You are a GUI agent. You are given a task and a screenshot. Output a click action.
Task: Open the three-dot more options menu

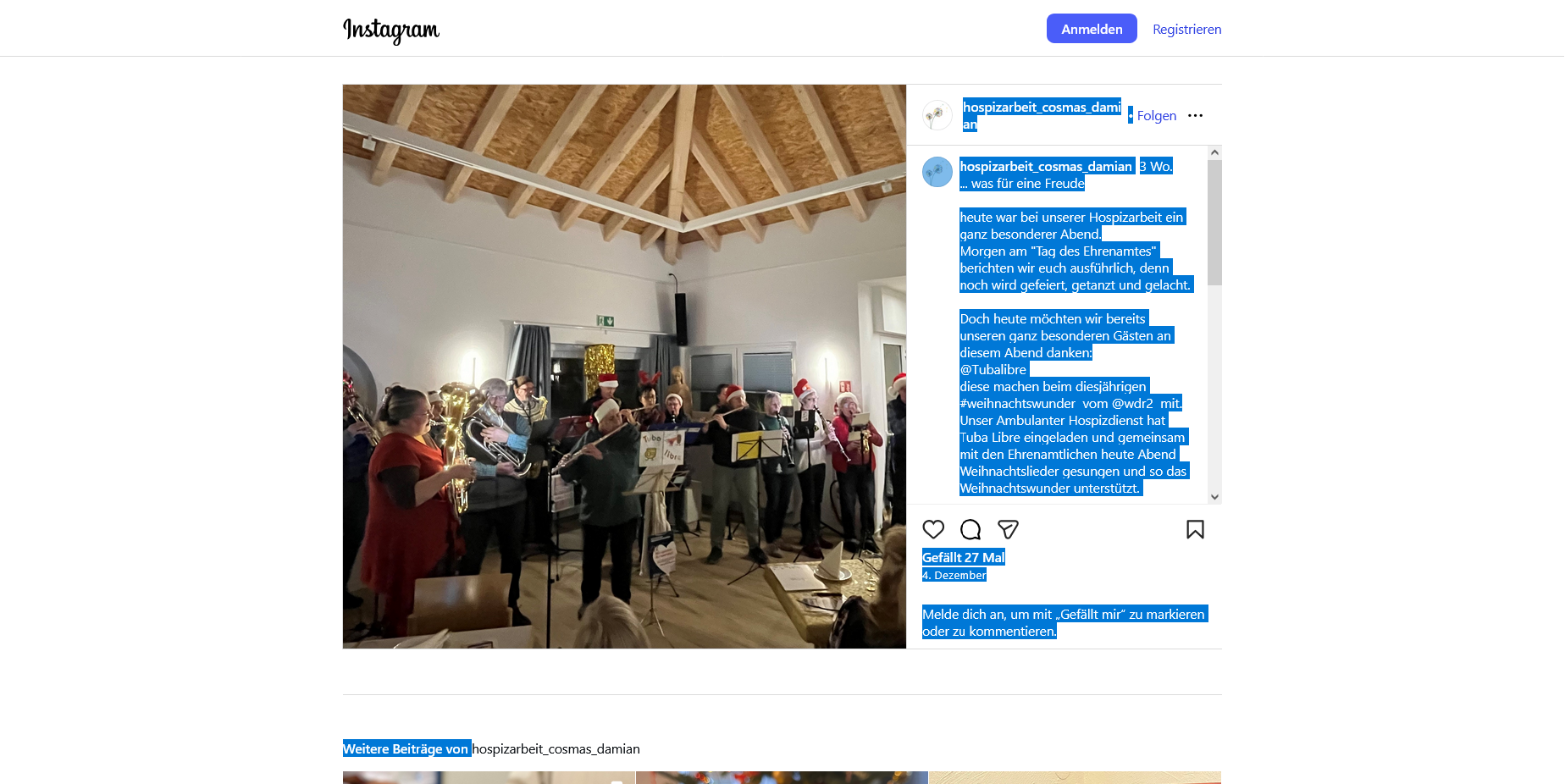click(1195, 116)
